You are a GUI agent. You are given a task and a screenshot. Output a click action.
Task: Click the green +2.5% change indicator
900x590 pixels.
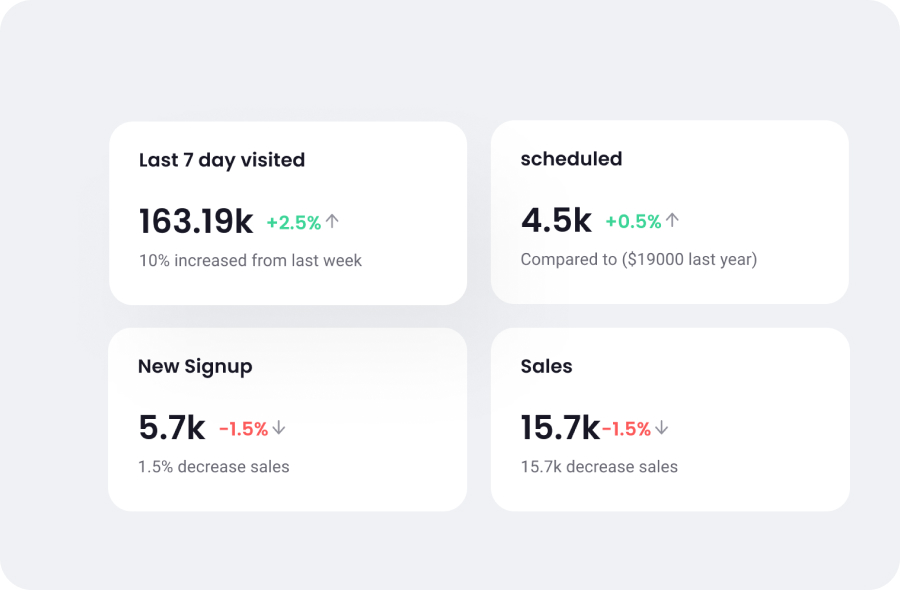[x=294, y=222]
